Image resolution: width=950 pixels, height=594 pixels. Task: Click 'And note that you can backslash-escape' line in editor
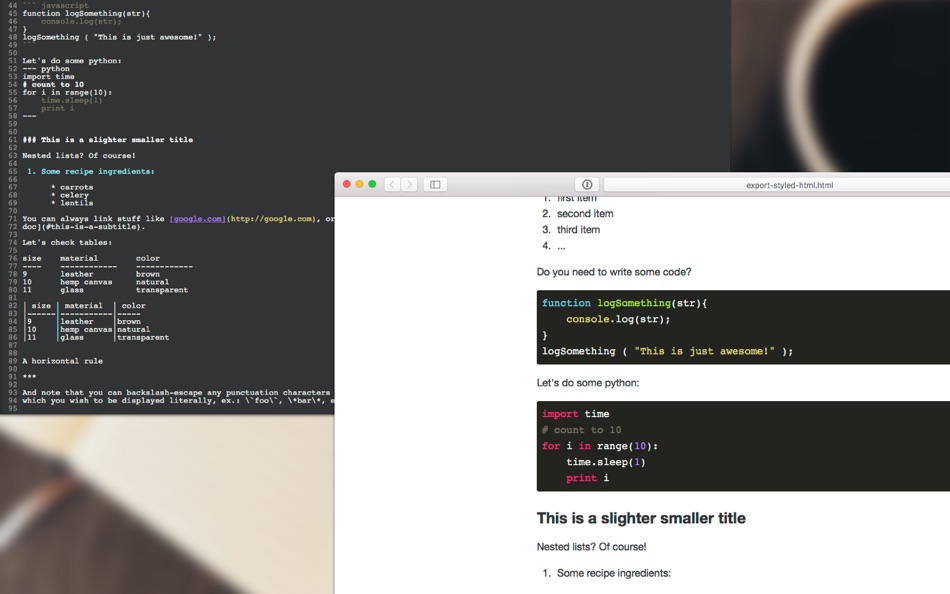(176, 393)
